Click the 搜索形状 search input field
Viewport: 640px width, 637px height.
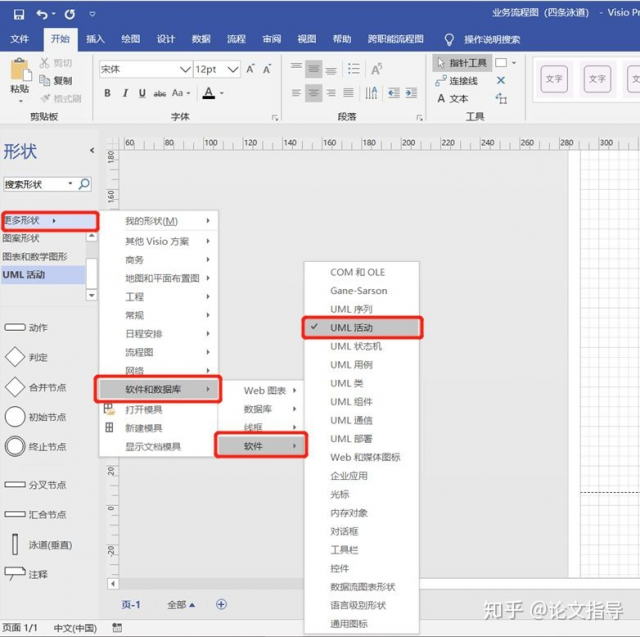pos(38,184)
